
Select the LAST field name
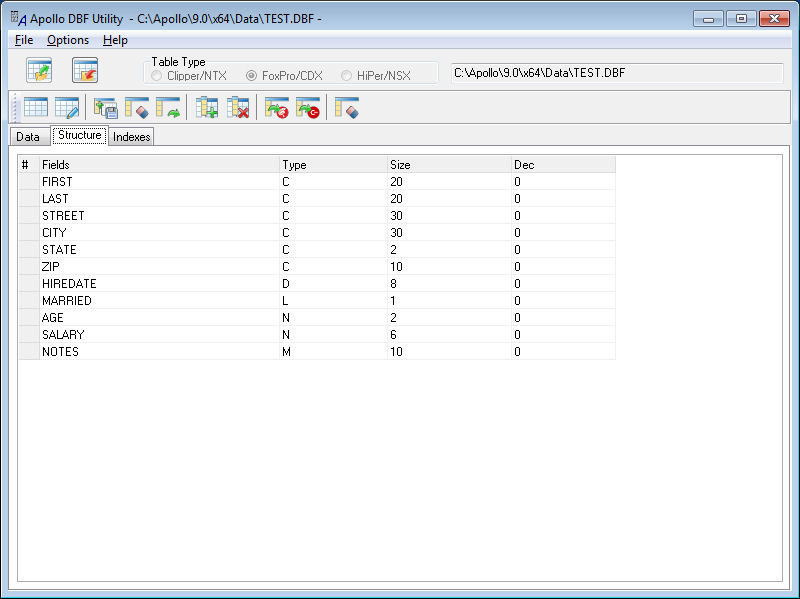[x=55, y=198]
